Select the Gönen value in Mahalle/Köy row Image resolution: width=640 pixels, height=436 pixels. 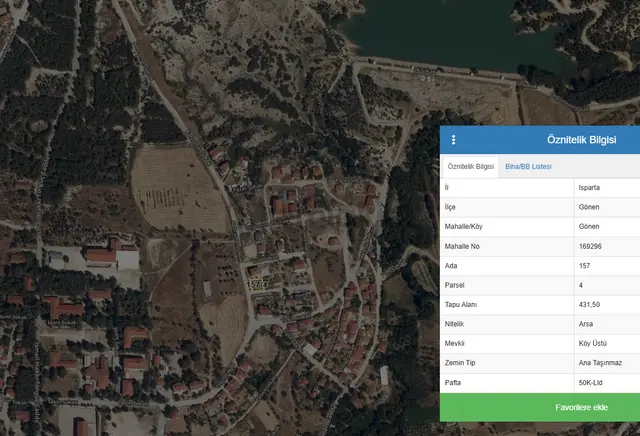pos(589,226)
